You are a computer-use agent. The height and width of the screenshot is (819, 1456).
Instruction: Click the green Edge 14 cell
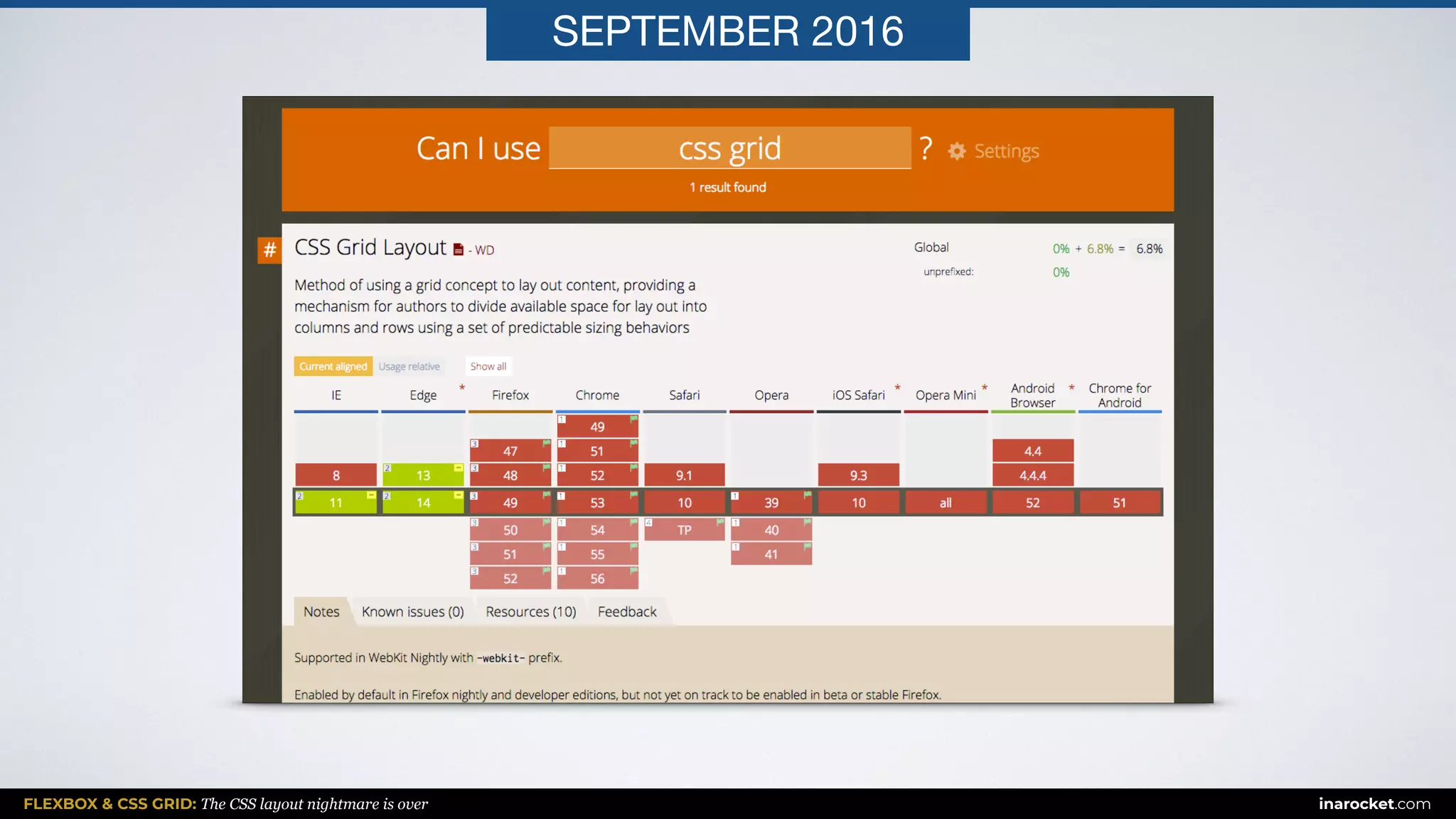(423, 503)
